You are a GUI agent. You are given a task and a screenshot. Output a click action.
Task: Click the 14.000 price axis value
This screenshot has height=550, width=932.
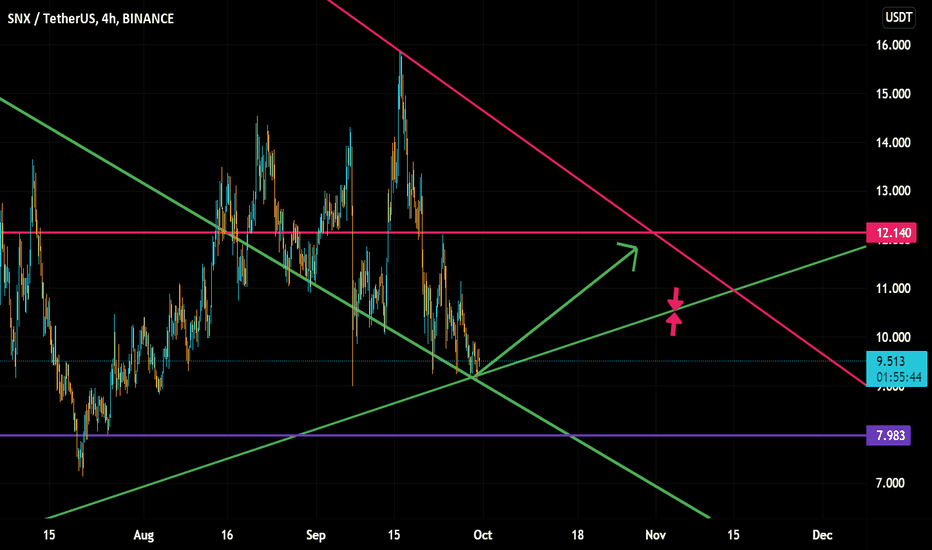893,143
